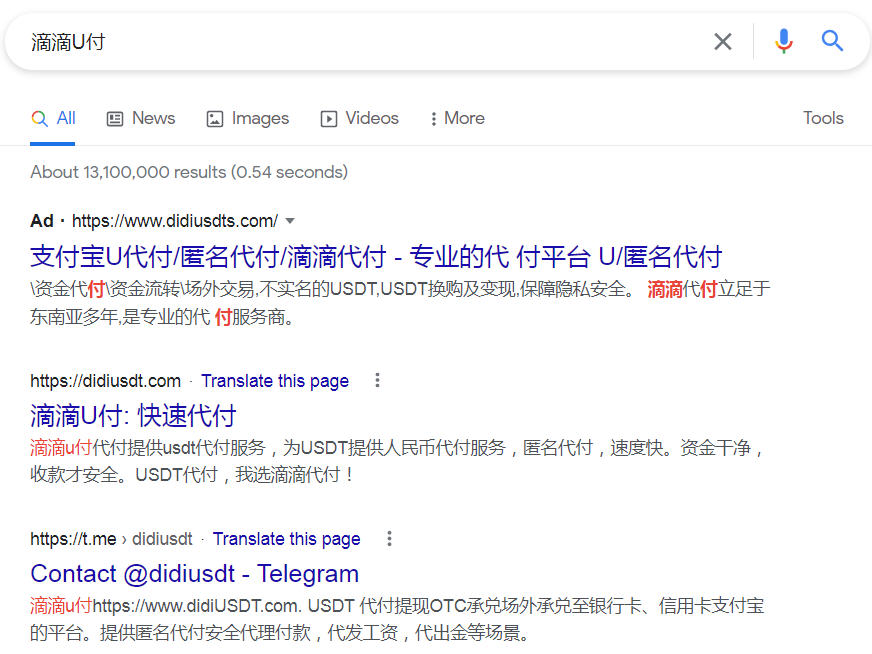872x654 pixels.
Task: Click the https://t.me › didiusdt breadcrumb
Action: point(111,539)
